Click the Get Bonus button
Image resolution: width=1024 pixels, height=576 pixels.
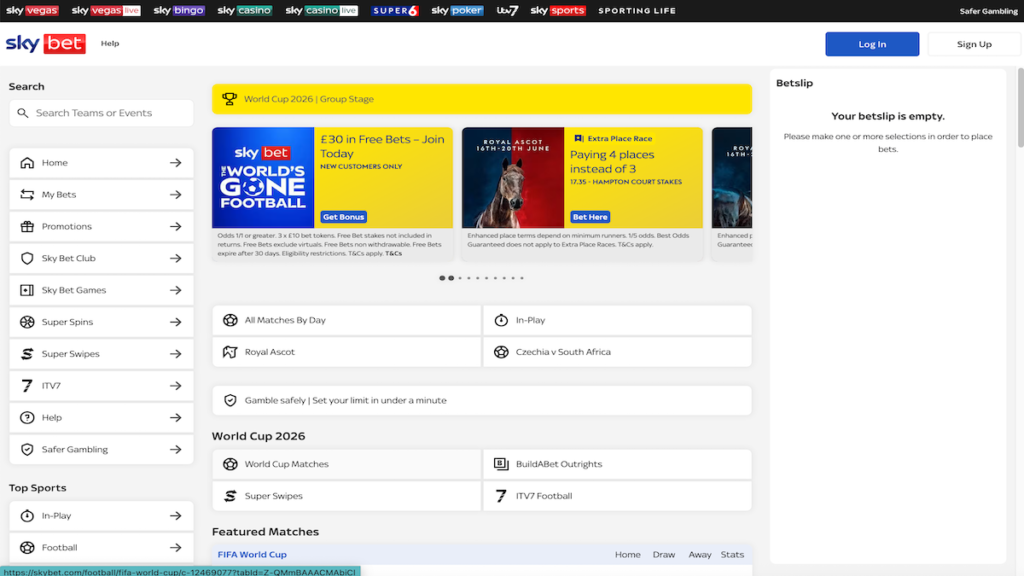pyautogui.click(x=344, y=217)
